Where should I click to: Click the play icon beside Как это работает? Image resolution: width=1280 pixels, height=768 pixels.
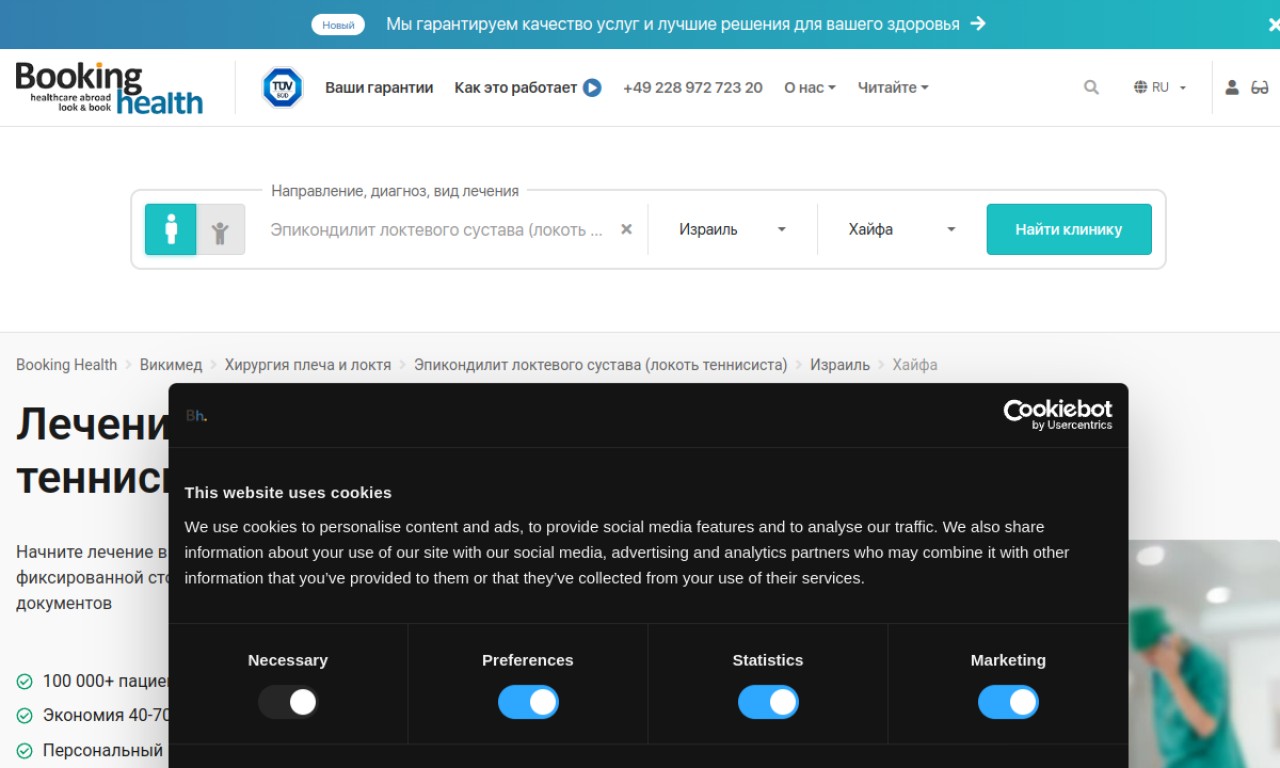[592, 88]
